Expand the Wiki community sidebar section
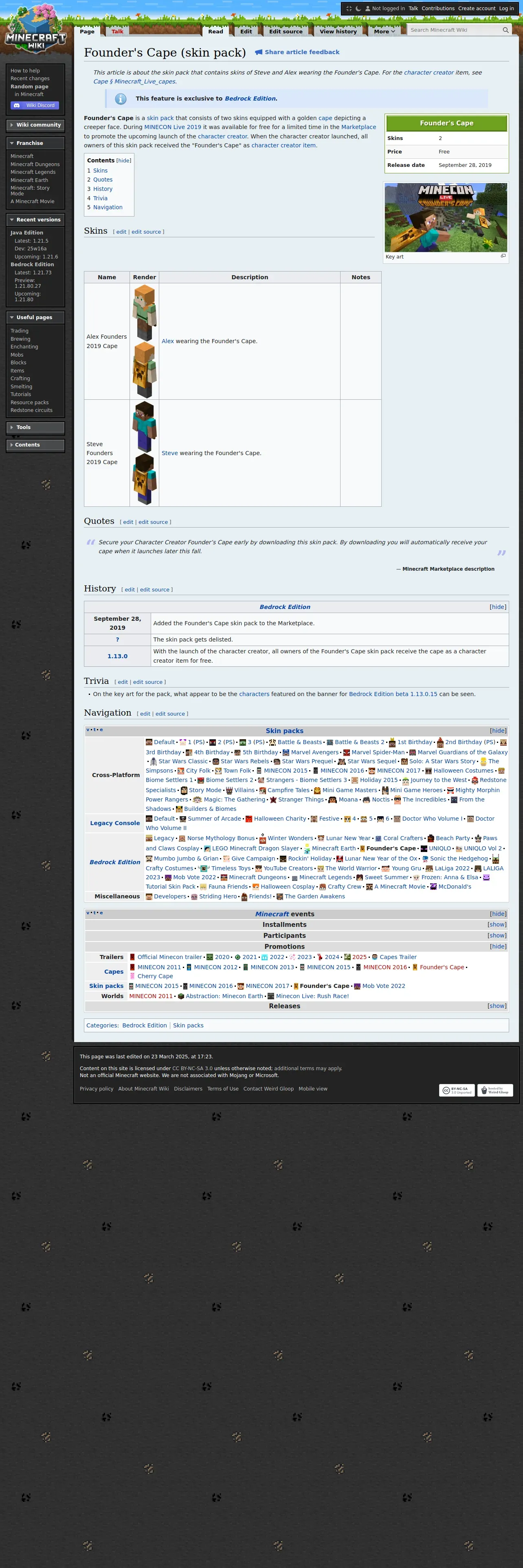Screen dimensions: 523x1568 (x=35, y=125)
